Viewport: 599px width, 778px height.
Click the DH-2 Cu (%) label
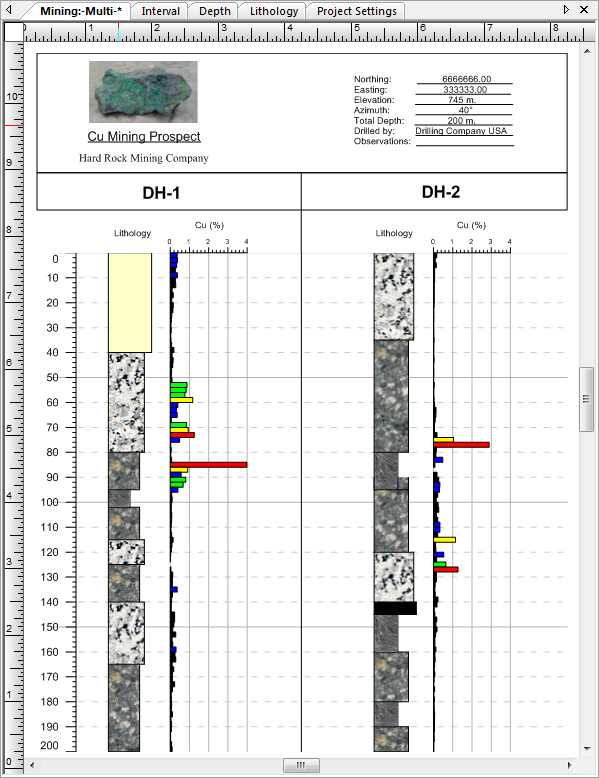pyautogui.click(x=471, y=225)
